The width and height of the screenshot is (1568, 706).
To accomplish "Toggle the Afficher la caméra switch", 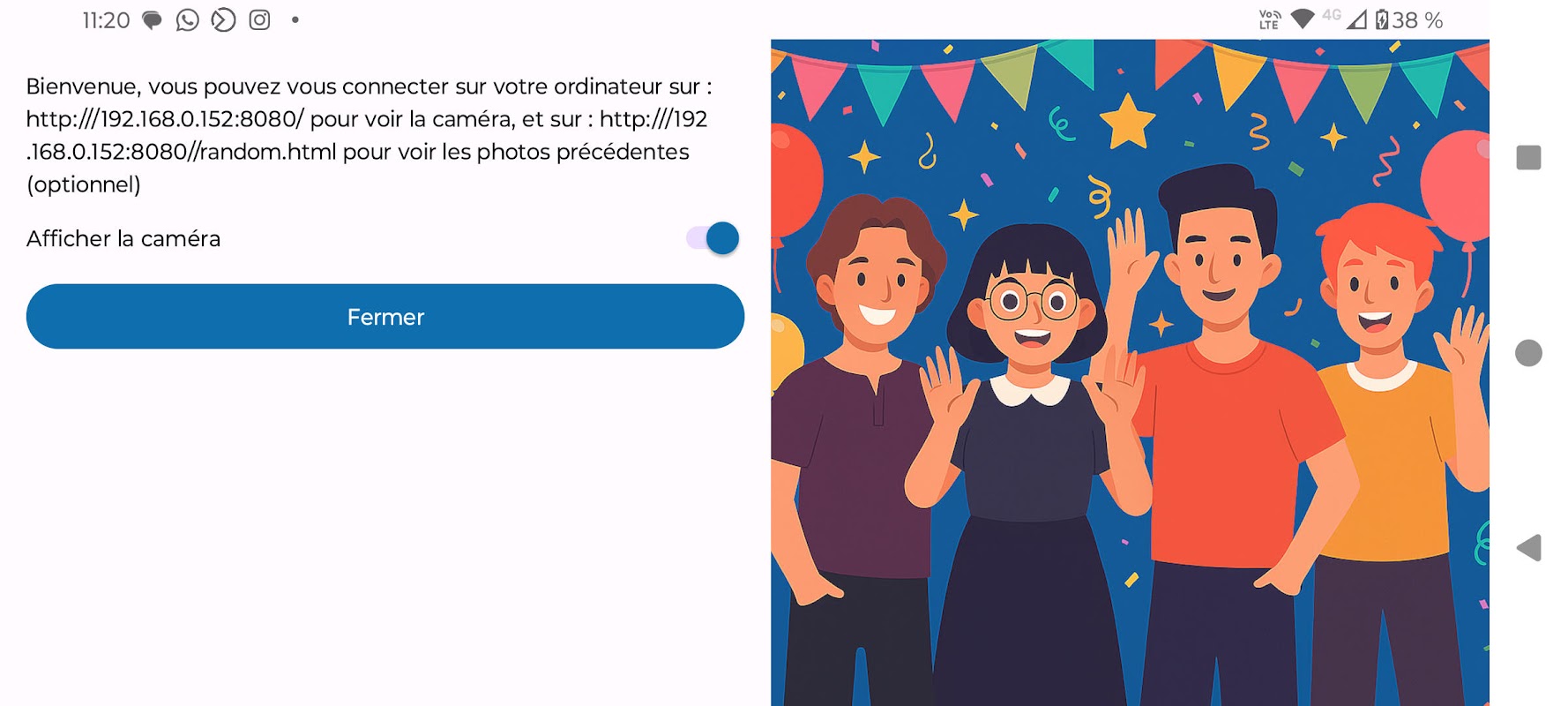I will [713, 238].
